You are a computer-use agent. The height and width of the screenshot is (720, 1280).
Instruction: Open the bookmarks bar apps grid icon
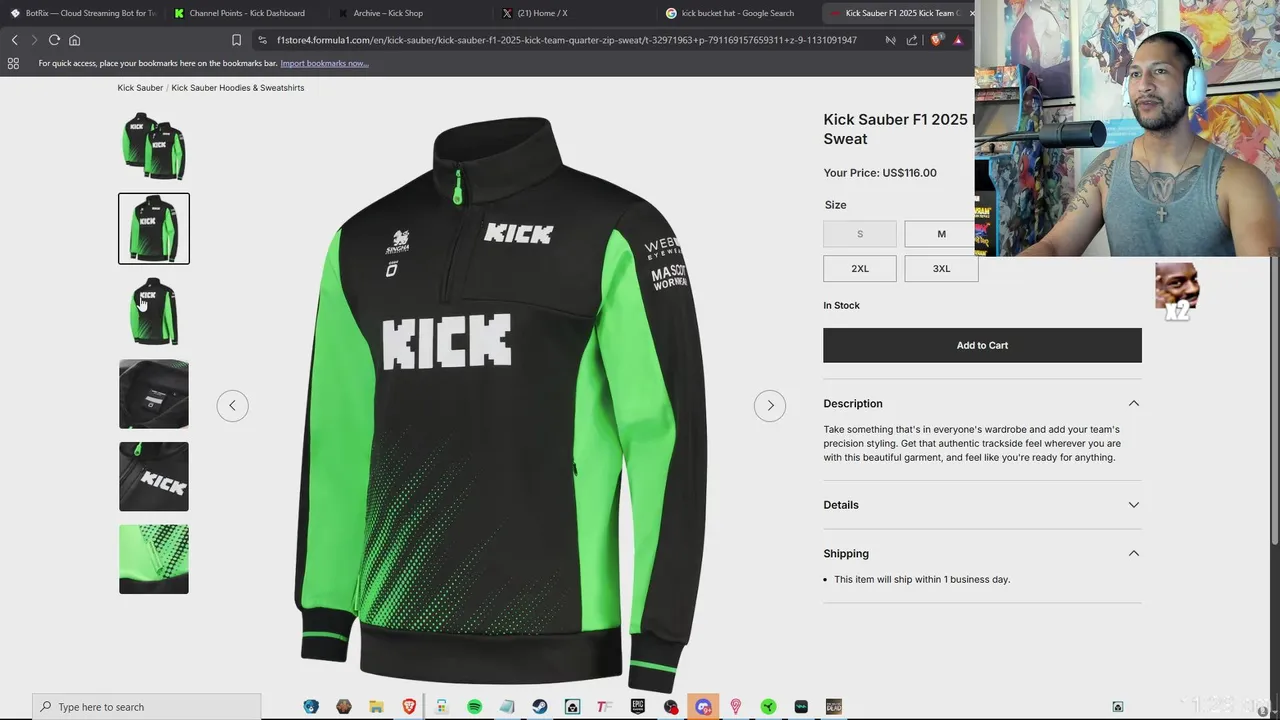13,63
